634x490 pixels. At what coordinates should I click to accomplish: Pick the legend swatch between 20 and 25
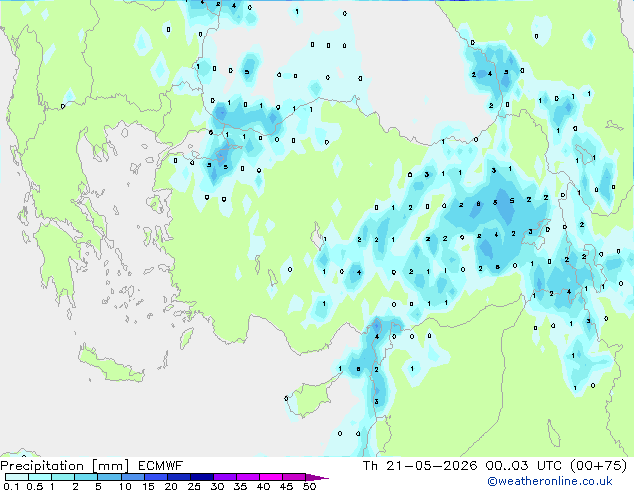[179, 477]
